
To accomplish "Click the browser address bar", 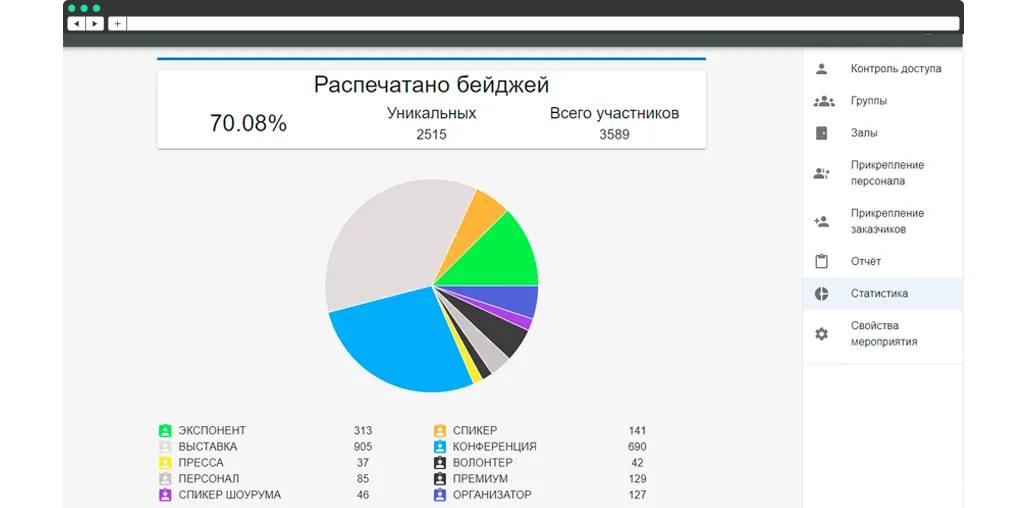I will click(x=543, y=24).
